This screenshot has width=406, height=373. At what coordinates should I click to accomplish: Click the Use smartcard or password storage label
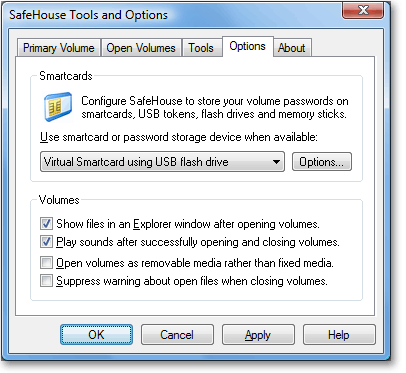pos(179,137)
